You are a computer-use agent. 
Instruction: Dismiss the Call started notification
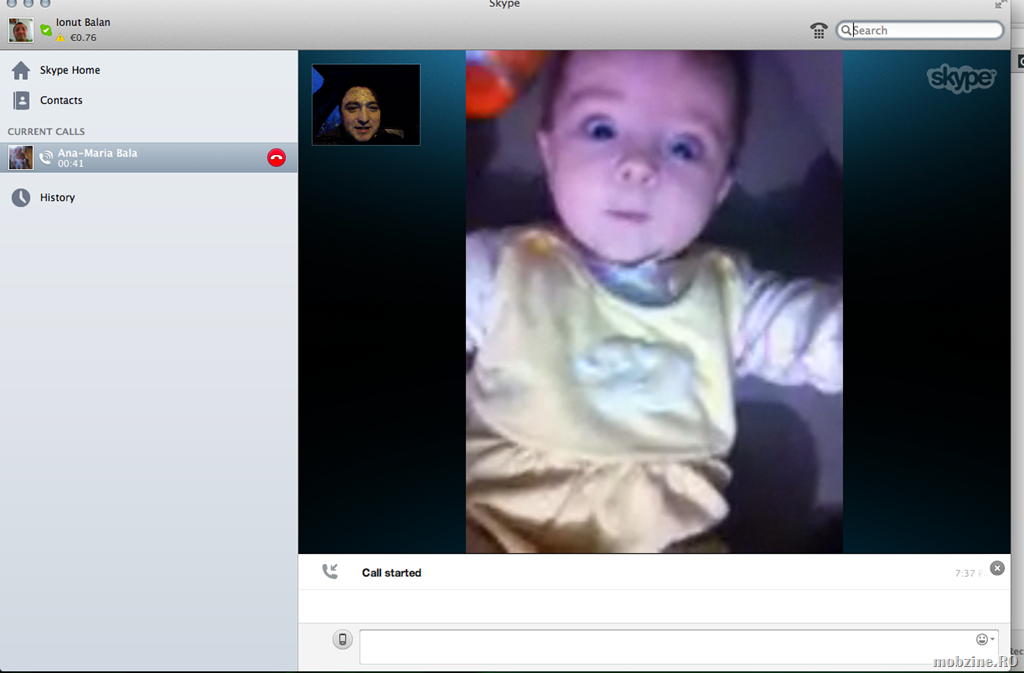(x=997, y=568)
